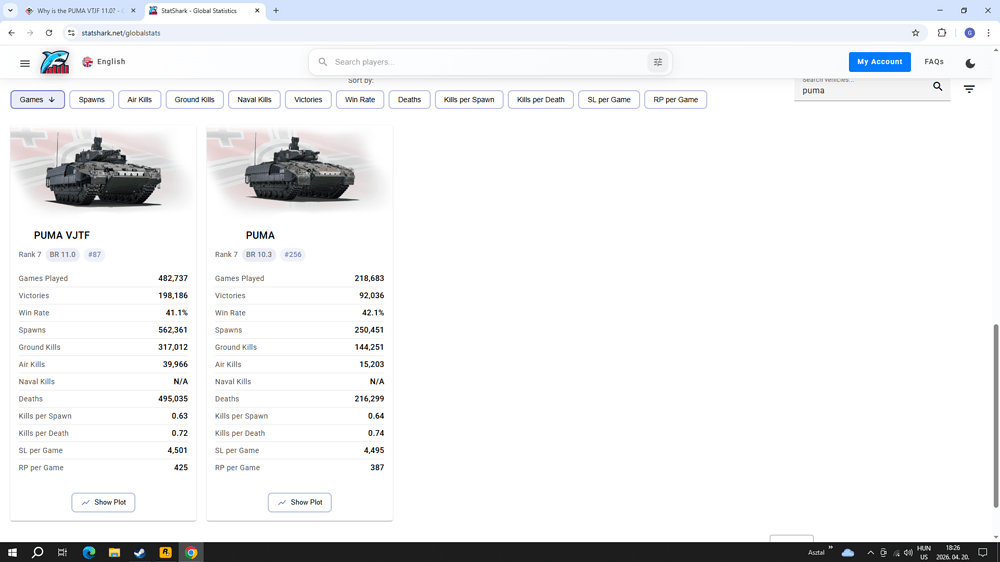Image resolution: width=1000 pixels, height=562 pixels.
Task: Open Rockstar Games Launcher from taskbar
Action: coord(165,552)
